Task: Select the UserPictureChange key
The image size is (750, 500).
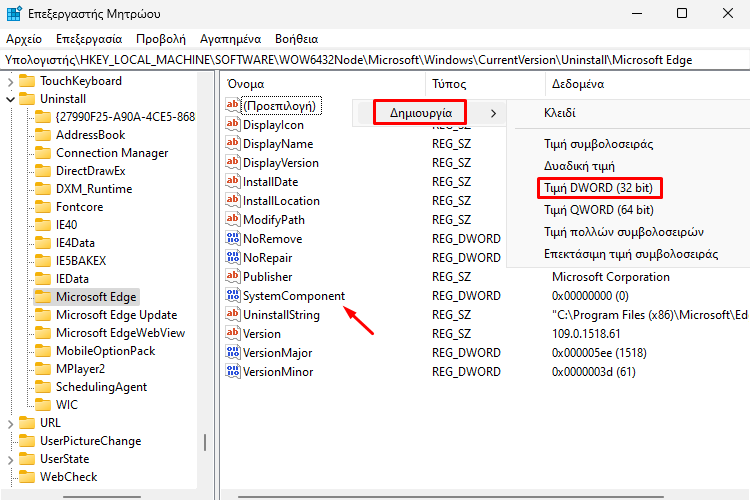Action: (90, 441)
